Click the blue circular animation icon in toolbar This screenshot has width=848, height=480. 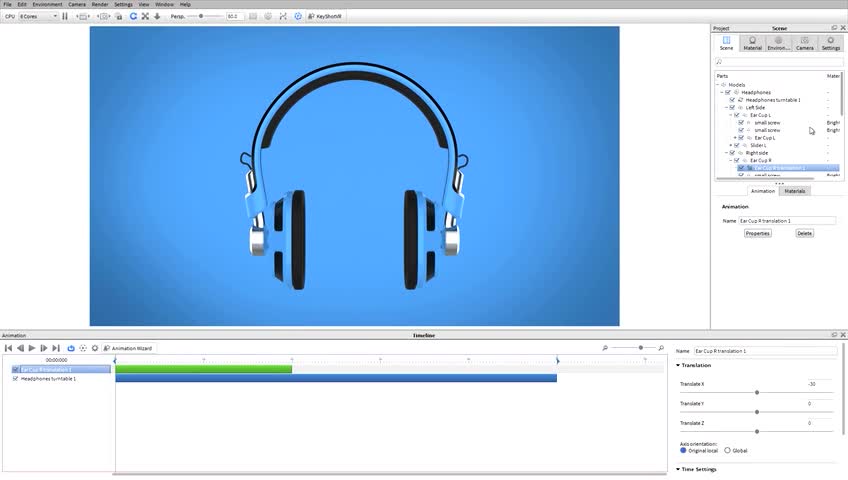point(298,16)
